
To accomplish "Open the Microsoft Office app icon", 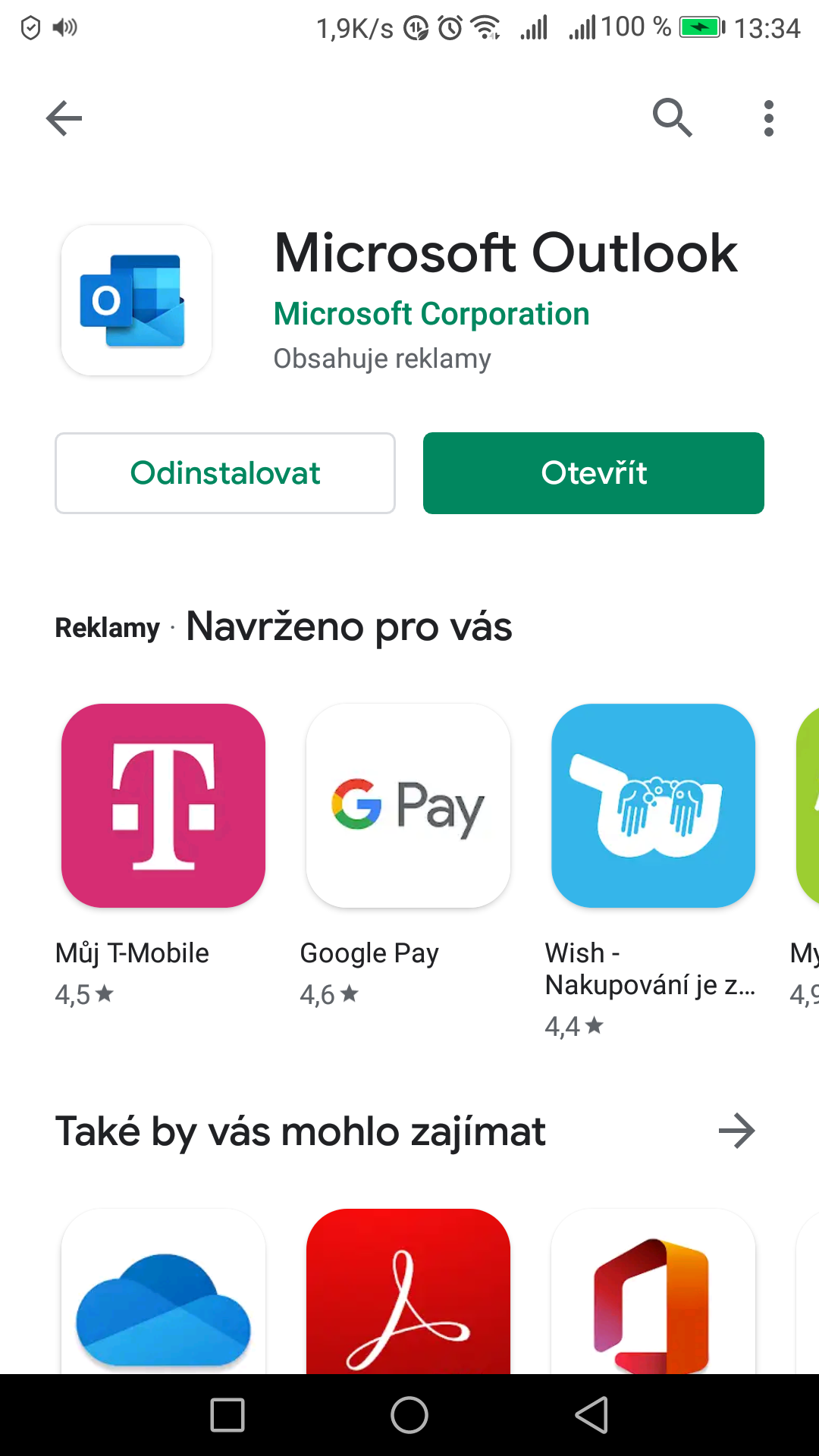I will 653,1291.
